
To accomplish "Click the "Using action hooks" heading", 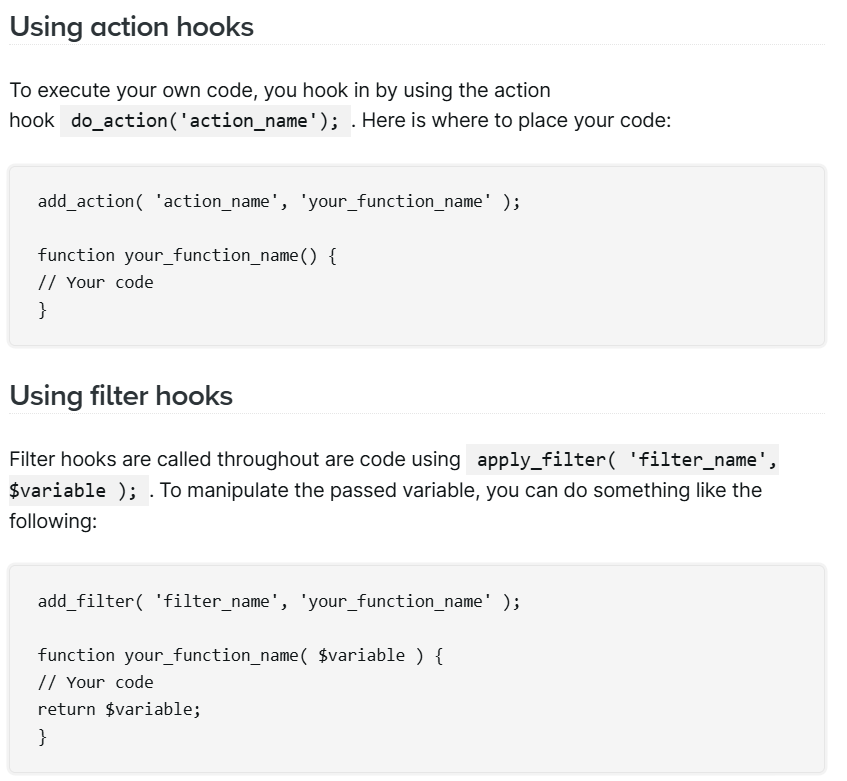I will point(131,27).
